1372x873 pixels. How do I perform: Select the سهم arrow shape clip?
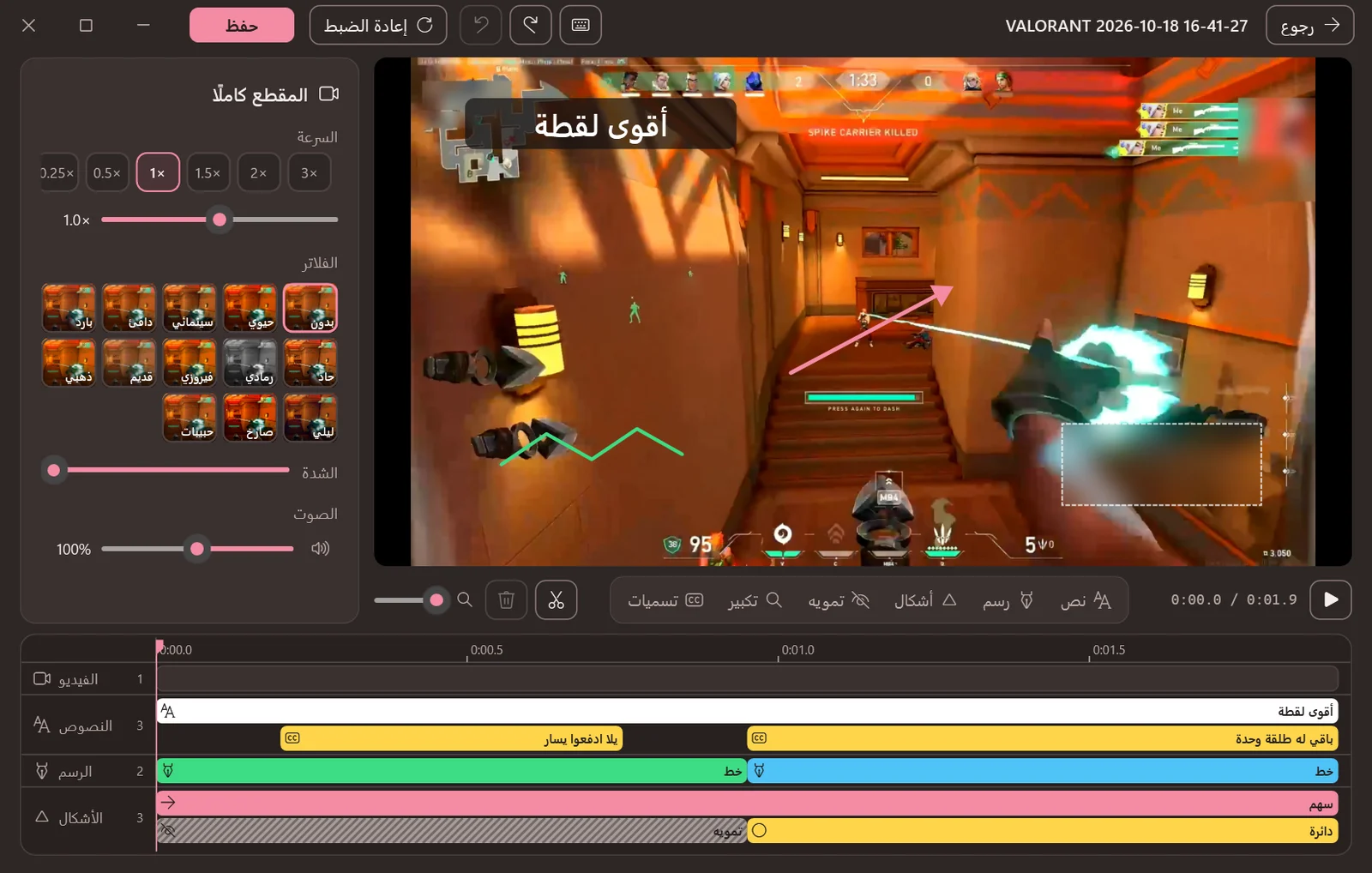coord(747,804)
